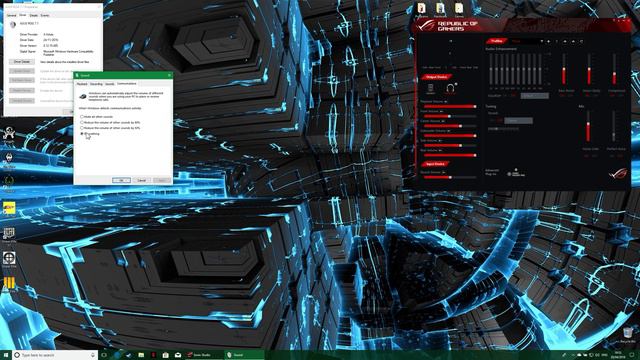Viewport: 640px width, 360px height.
Task: Adjust the Front Volume slider
Action: pos(449,116)
